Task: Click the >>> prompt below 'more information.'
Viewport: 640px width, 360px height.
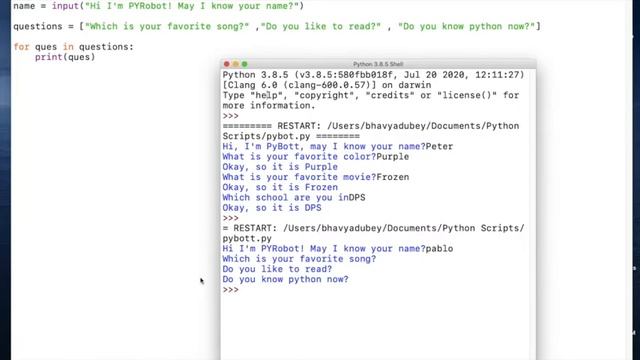Action: [231, 116]
